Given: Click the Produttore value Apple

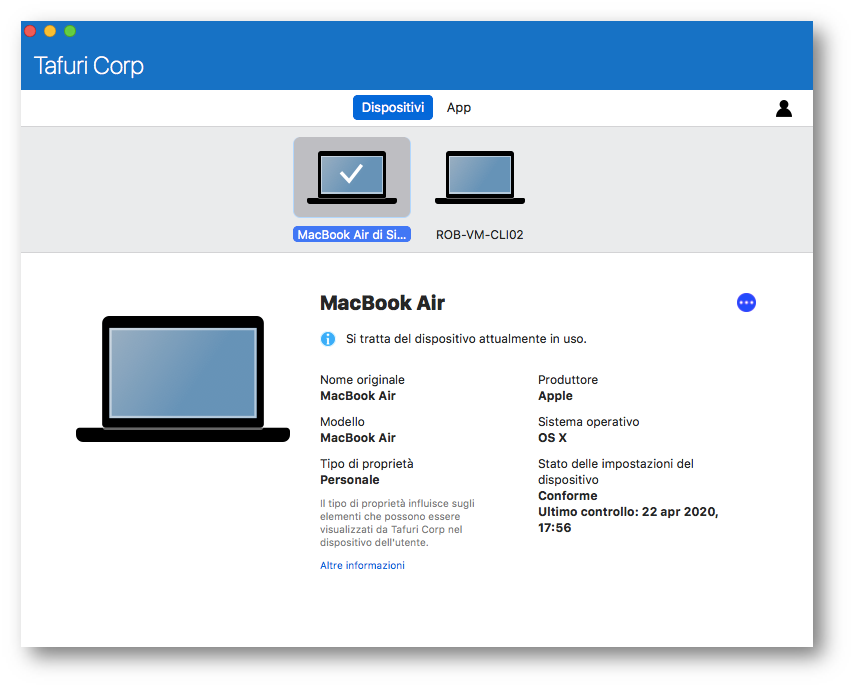Looking at the screenshot, I should (555, 396).
